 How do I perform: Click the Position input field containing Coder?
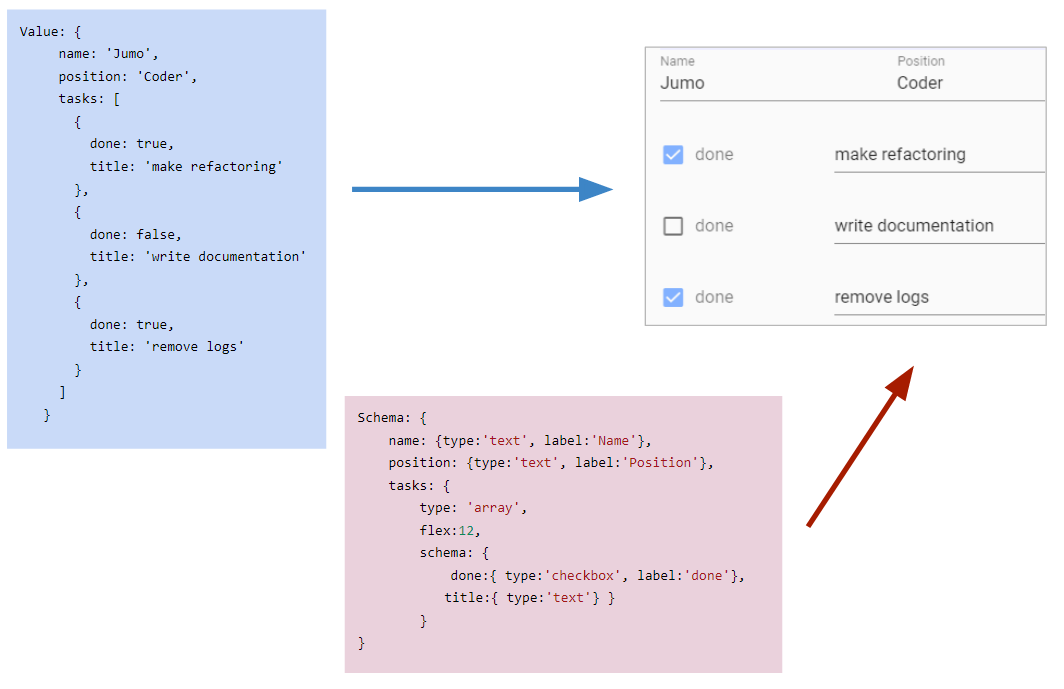click(970, 83)
